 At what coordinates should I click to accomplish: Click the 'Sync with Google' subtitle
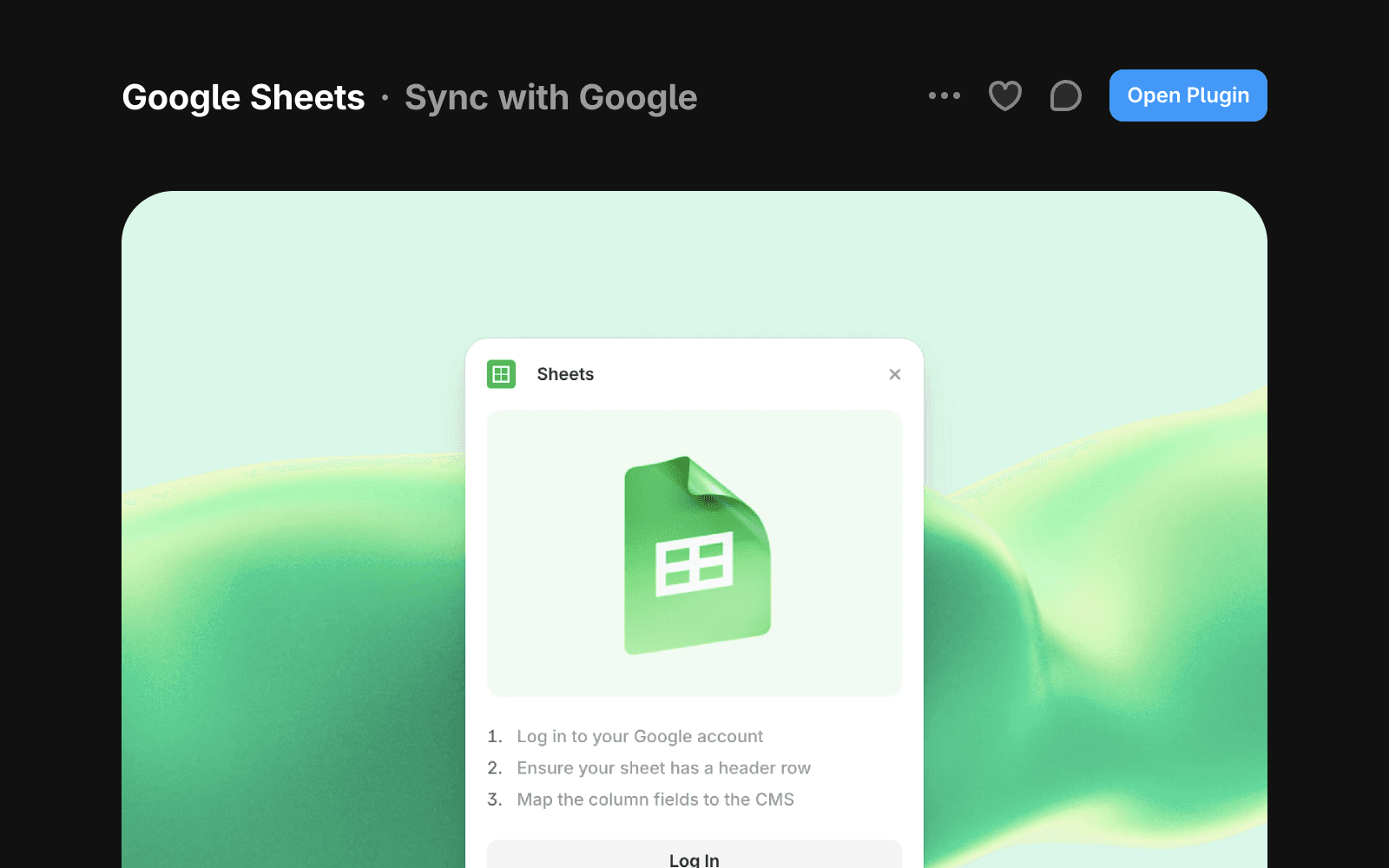tap(551, 98)
